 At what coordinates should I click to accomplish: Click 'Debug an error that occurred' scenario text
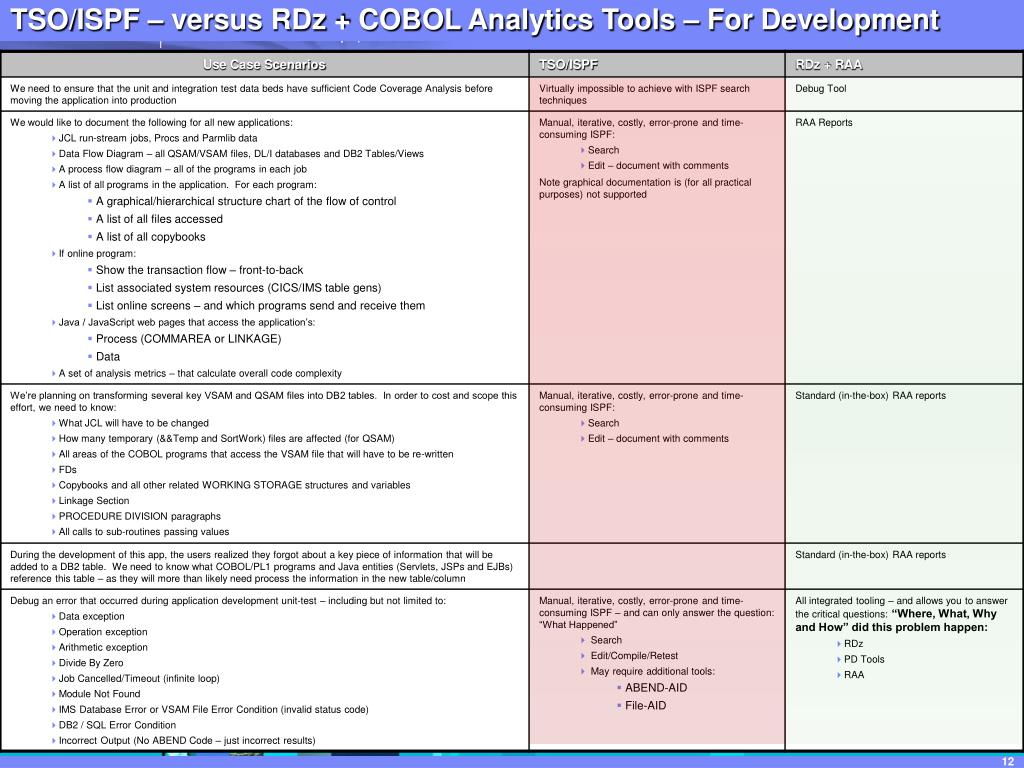point(228,601)
